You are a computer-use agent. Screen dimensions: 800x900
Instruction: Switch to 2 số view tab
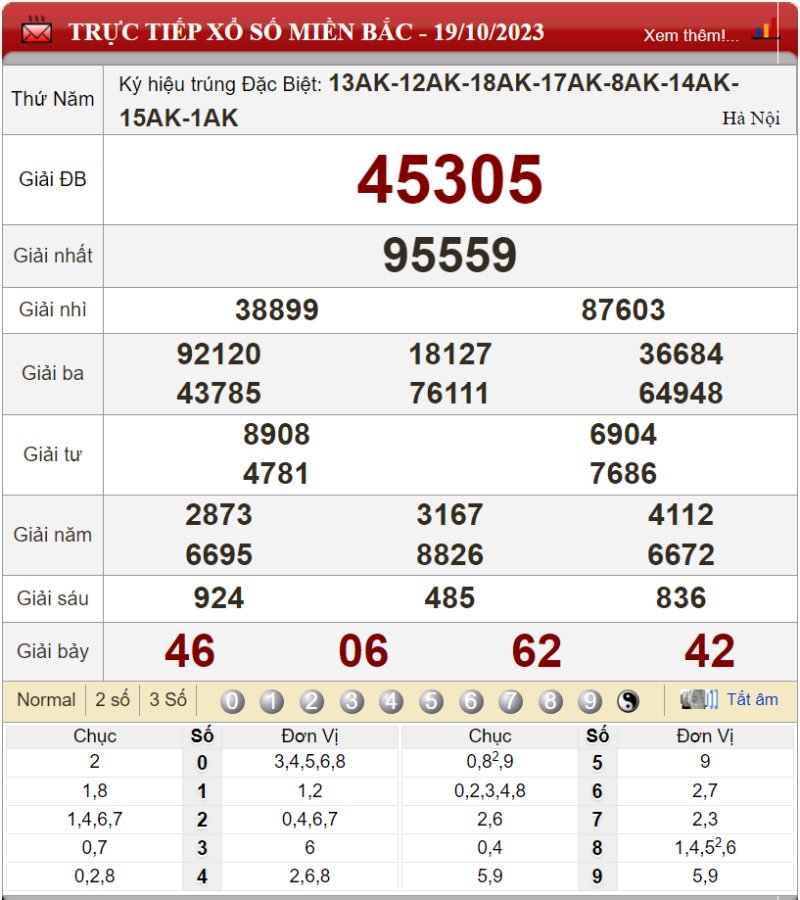point(112,700)
